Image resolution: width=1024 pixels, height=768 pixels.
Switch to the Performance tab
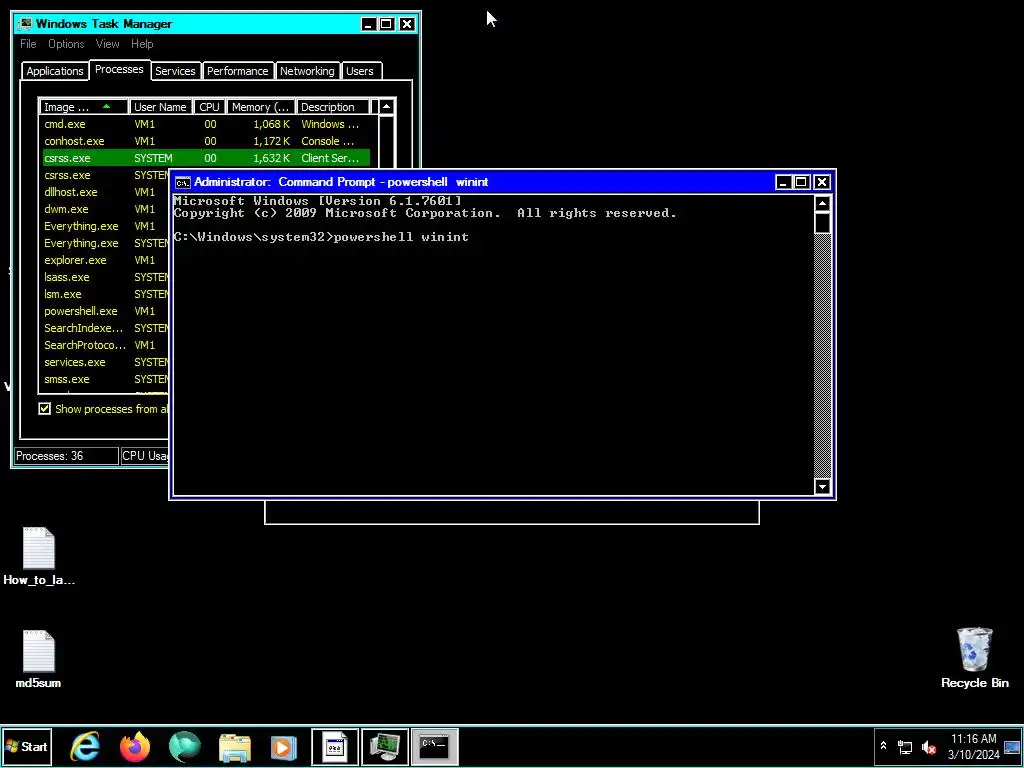[x=237, y=71]
